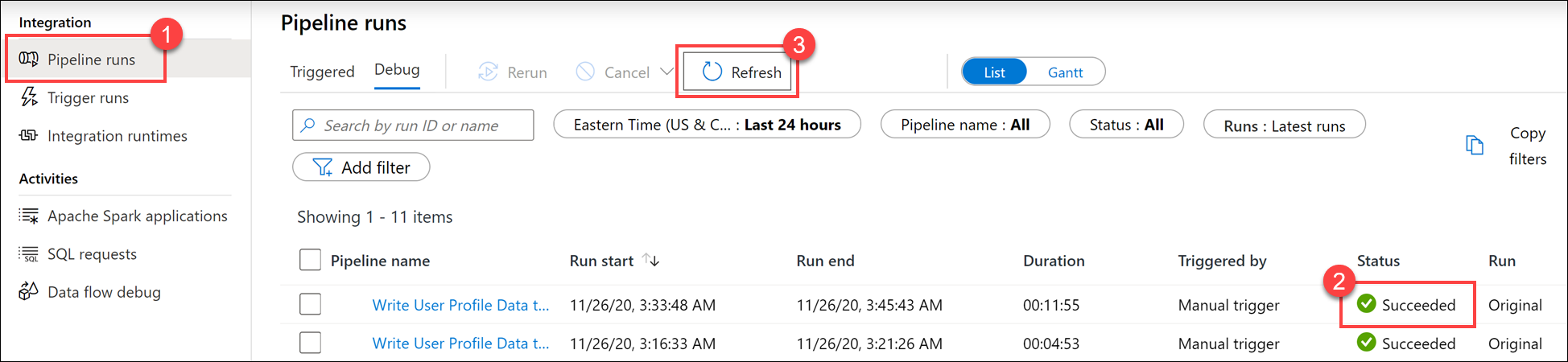The width and height of the screenshot is (1568, 362).
Task: Open the first Write User Profile Data link
Action: pyautogui.click(x=460, y=305)
